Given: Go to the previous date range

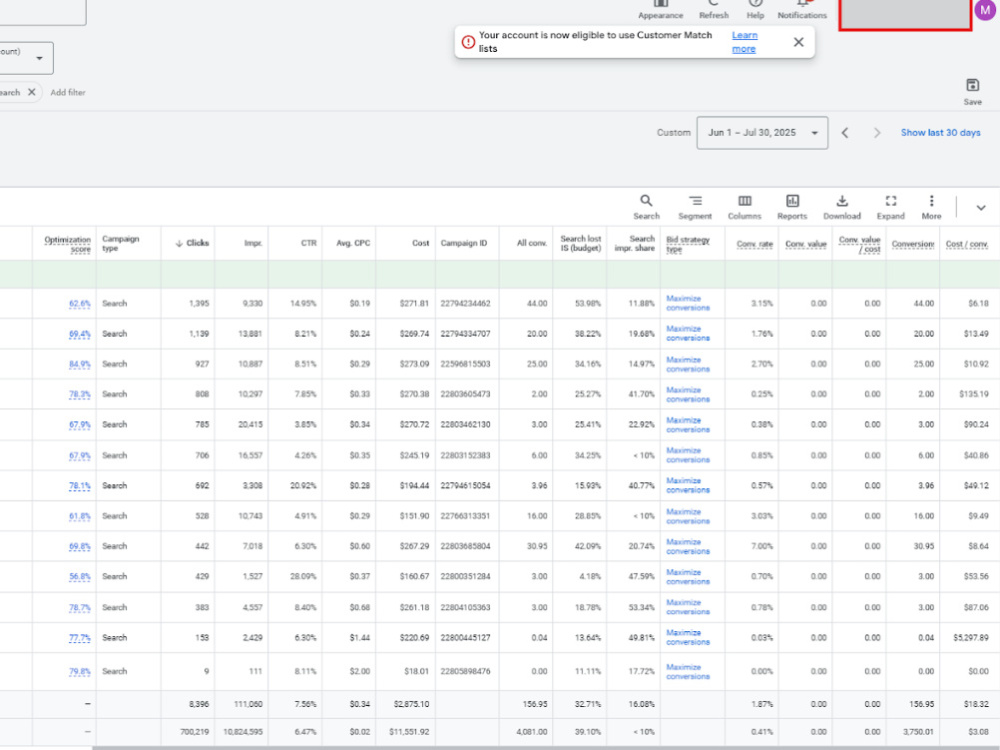Looking at the screenshot, I should (845, 133).
